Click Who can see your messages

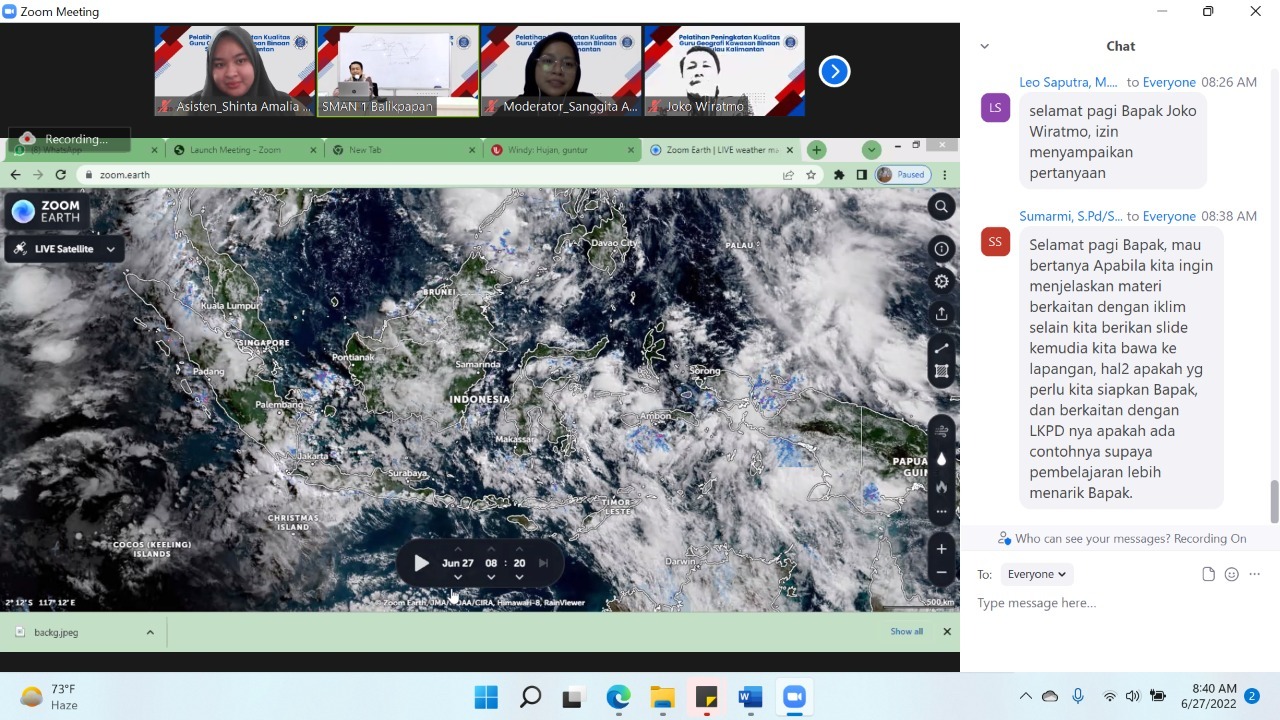click(1121, 538)
